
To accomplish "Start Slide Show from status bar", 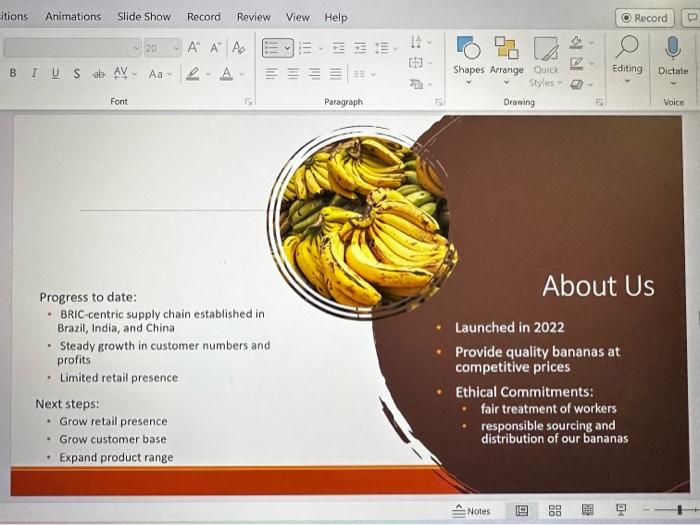I will (x=621, y=509).
